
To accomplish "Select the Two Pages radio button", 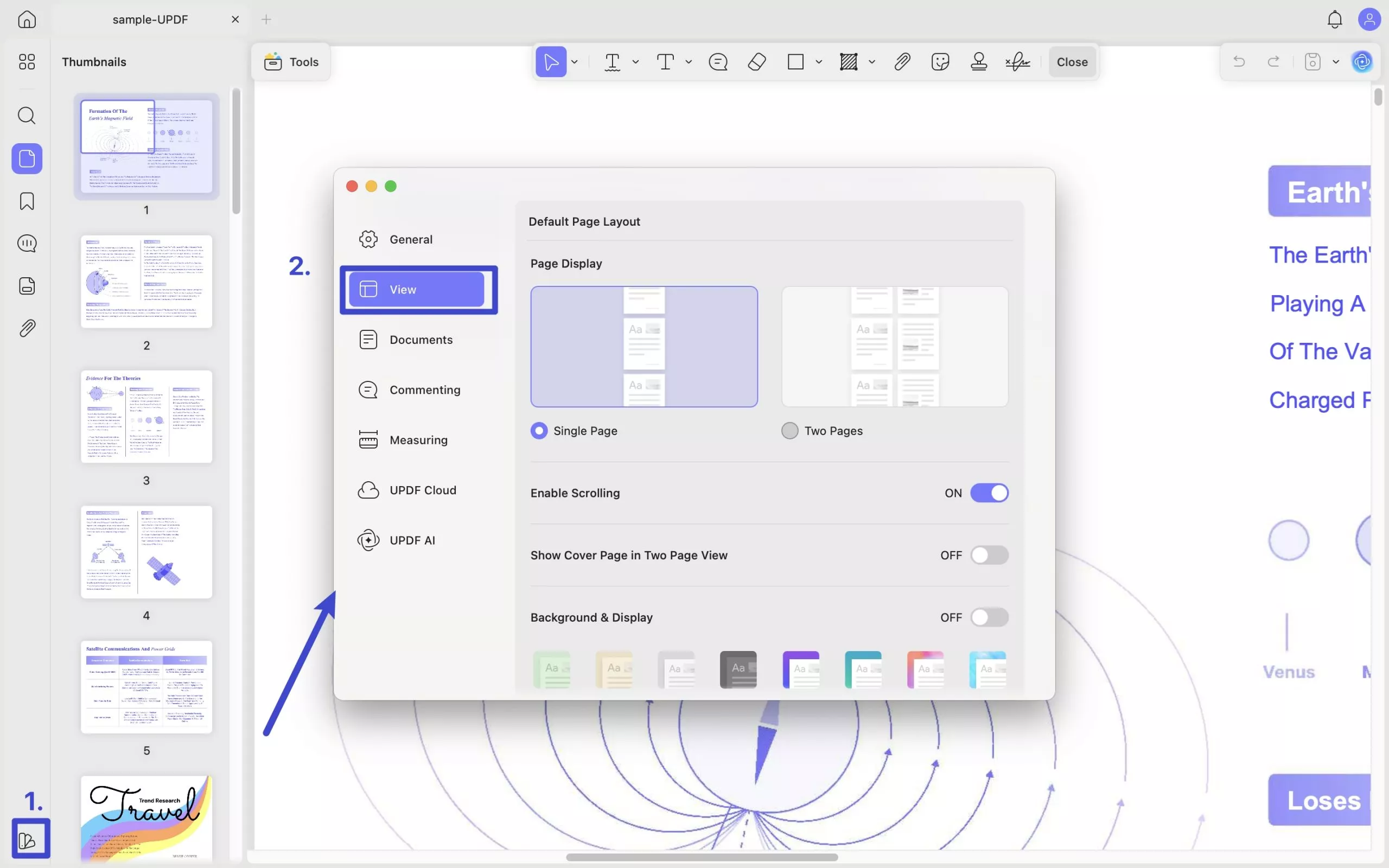I will coord(790,431).
